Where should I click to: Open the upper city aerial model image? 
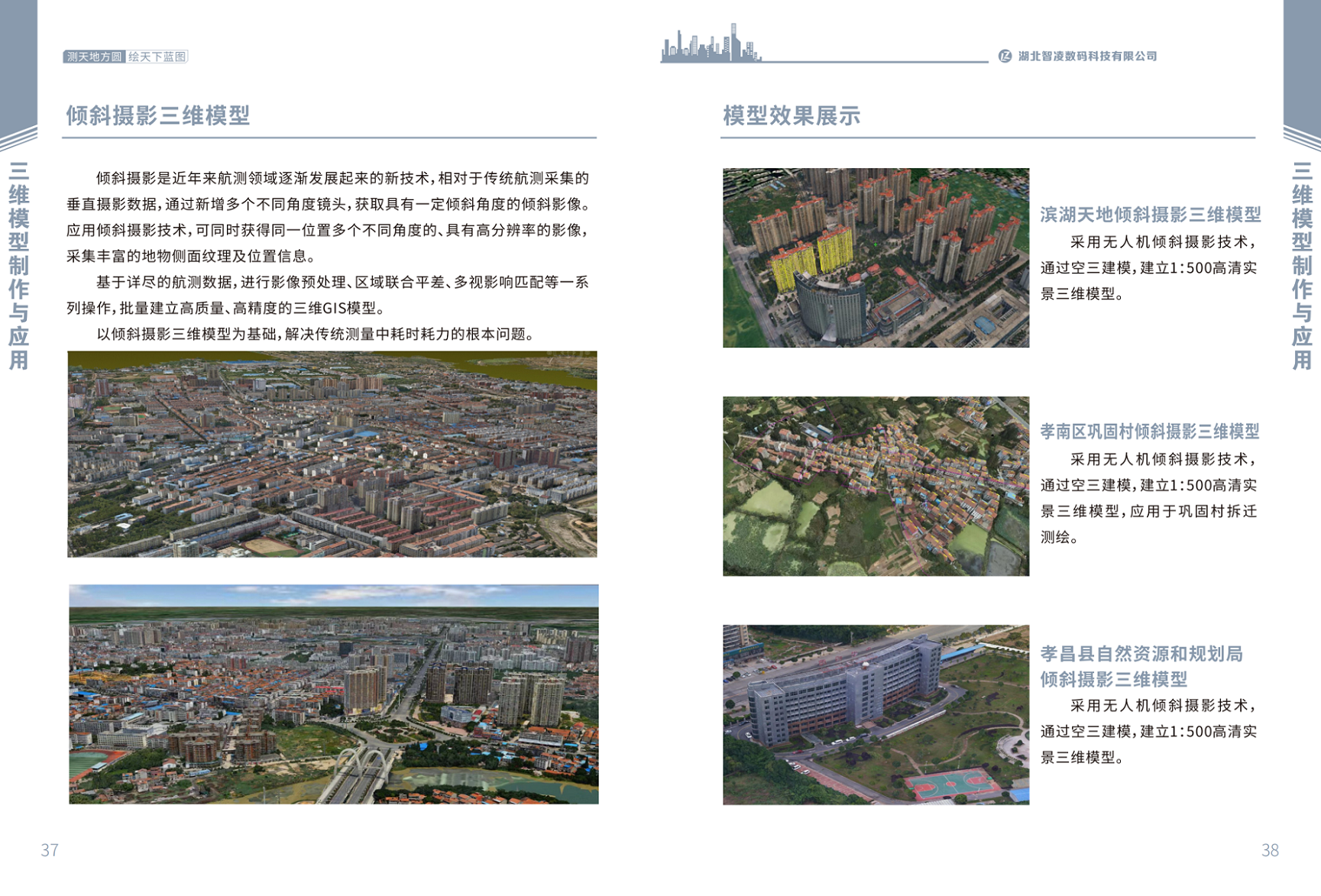click(332, 454)
